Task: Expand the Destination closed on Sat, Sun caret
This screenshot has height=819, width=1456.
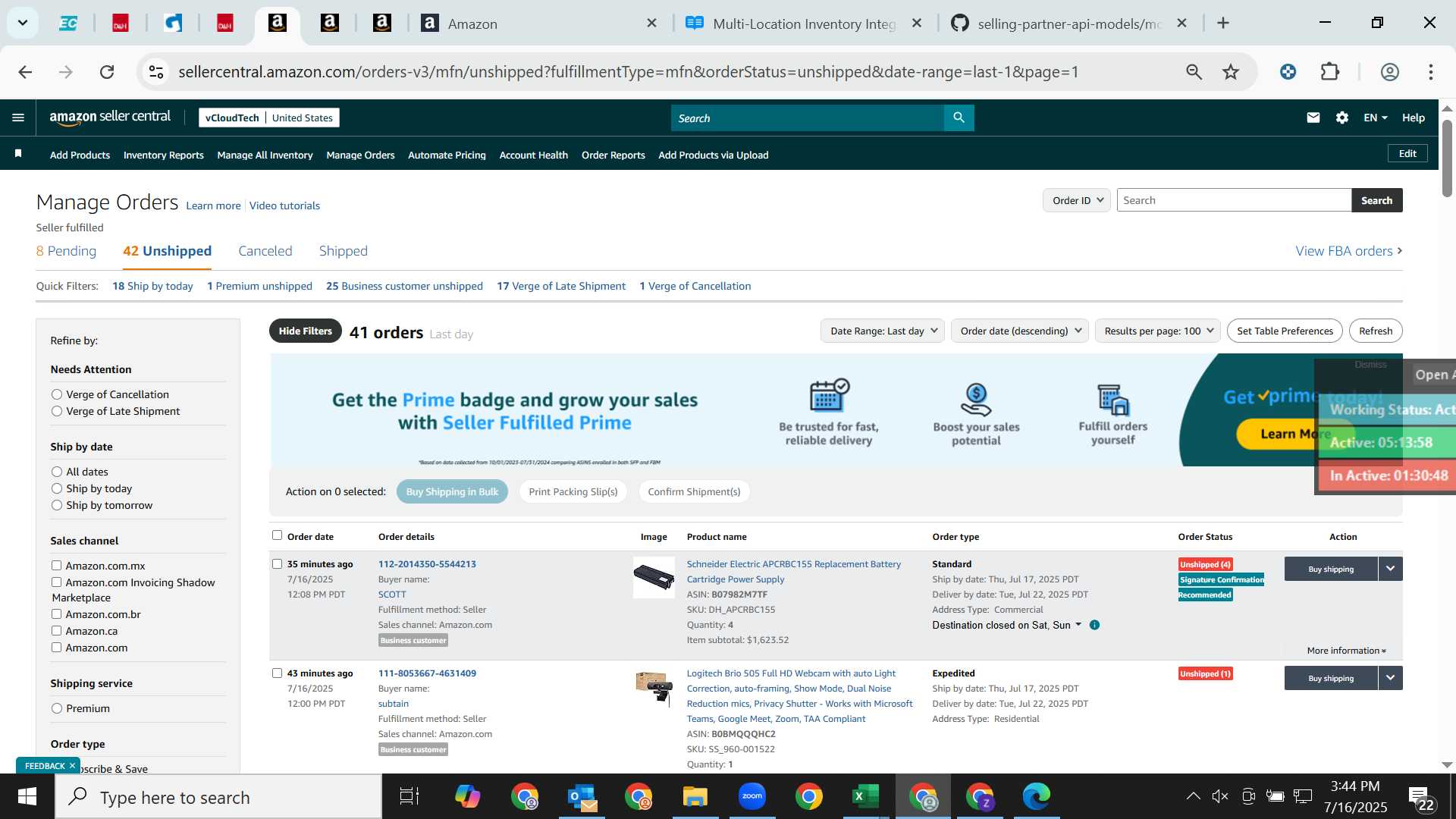Action: [1078, 625]
